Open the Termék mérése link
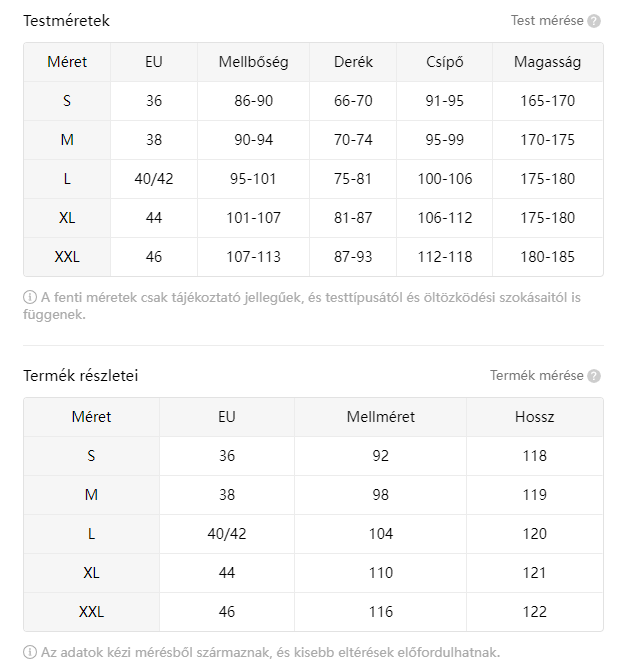This screenshot has height=667, width=621. 536,376
